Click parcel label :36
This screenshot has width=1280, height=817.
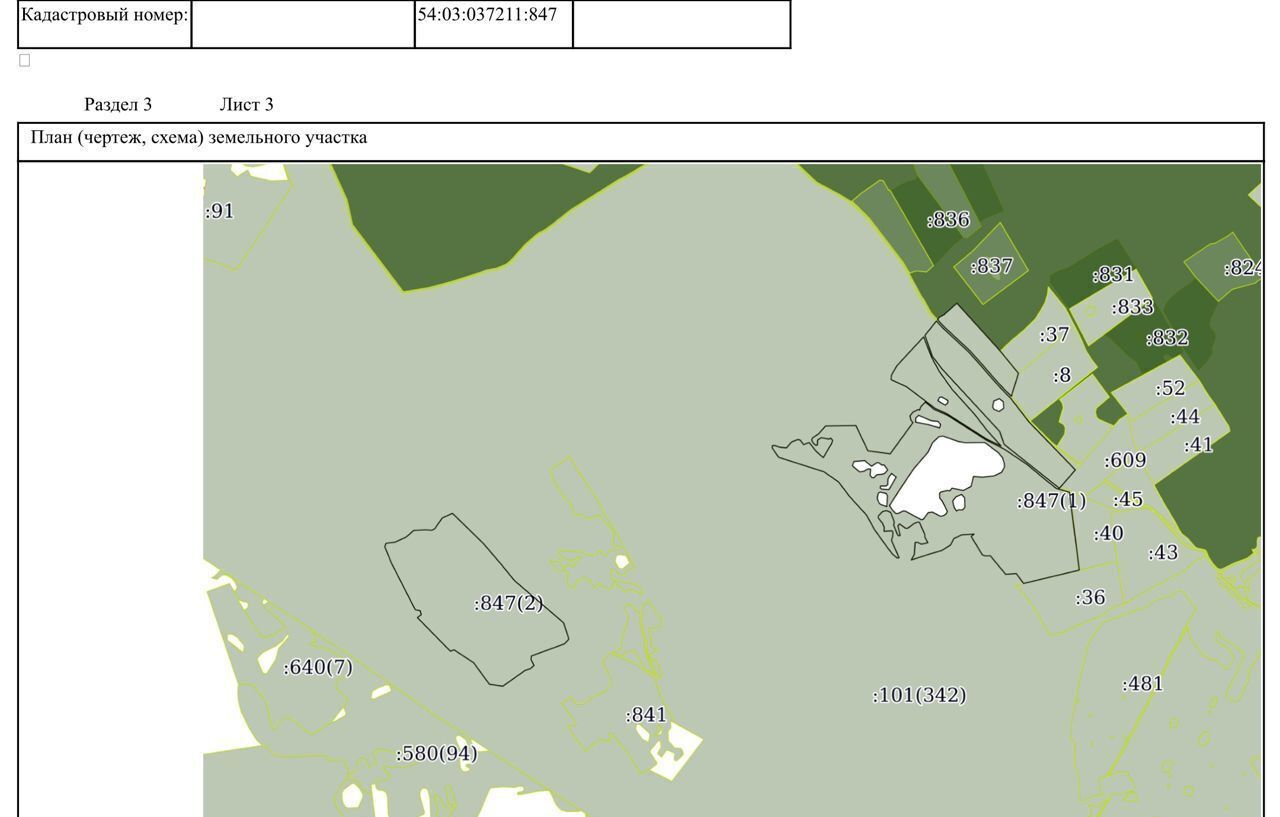click(x=1090, y=598)
